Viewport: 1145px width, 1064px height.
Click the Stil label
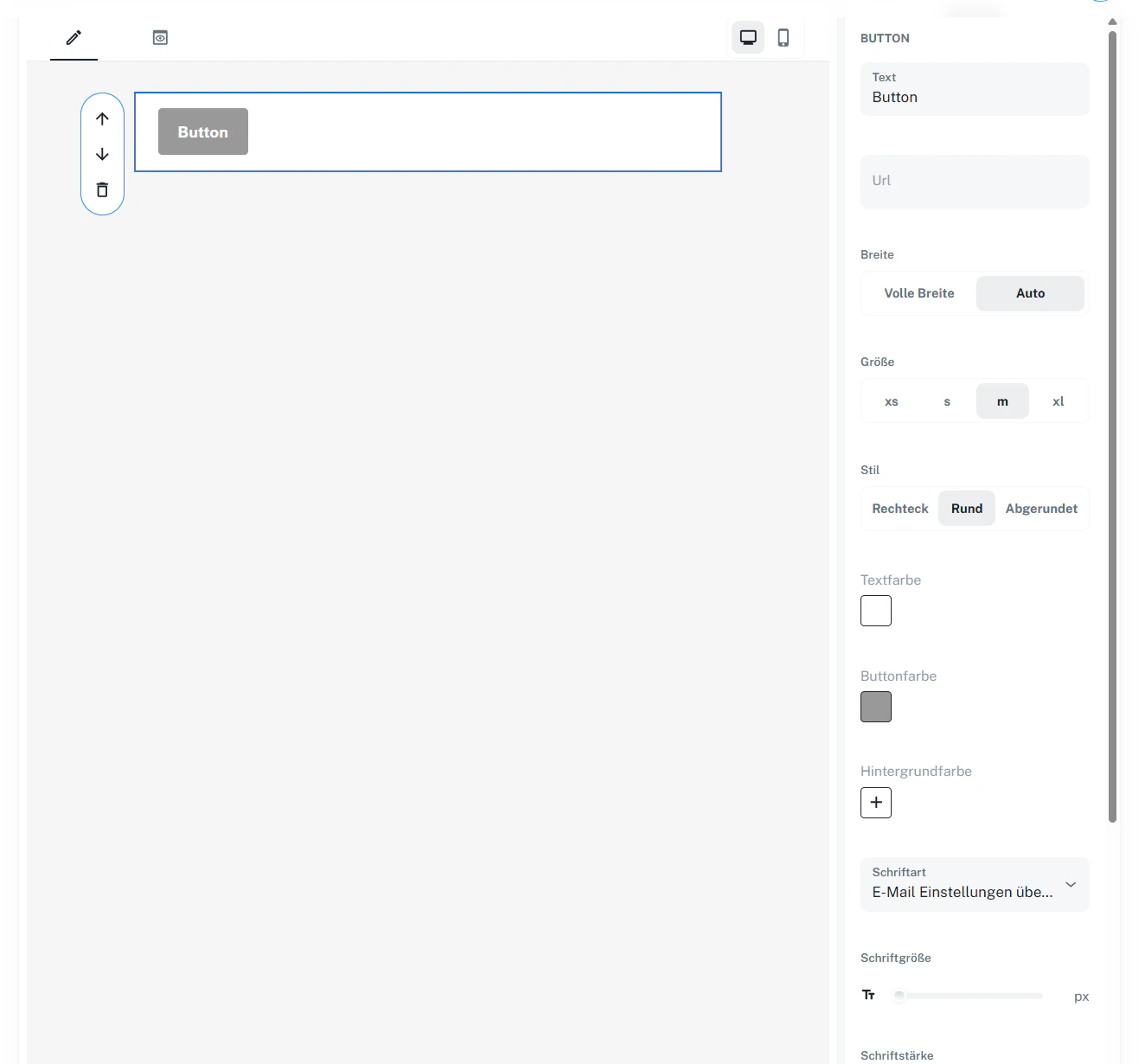click(870, 470)
